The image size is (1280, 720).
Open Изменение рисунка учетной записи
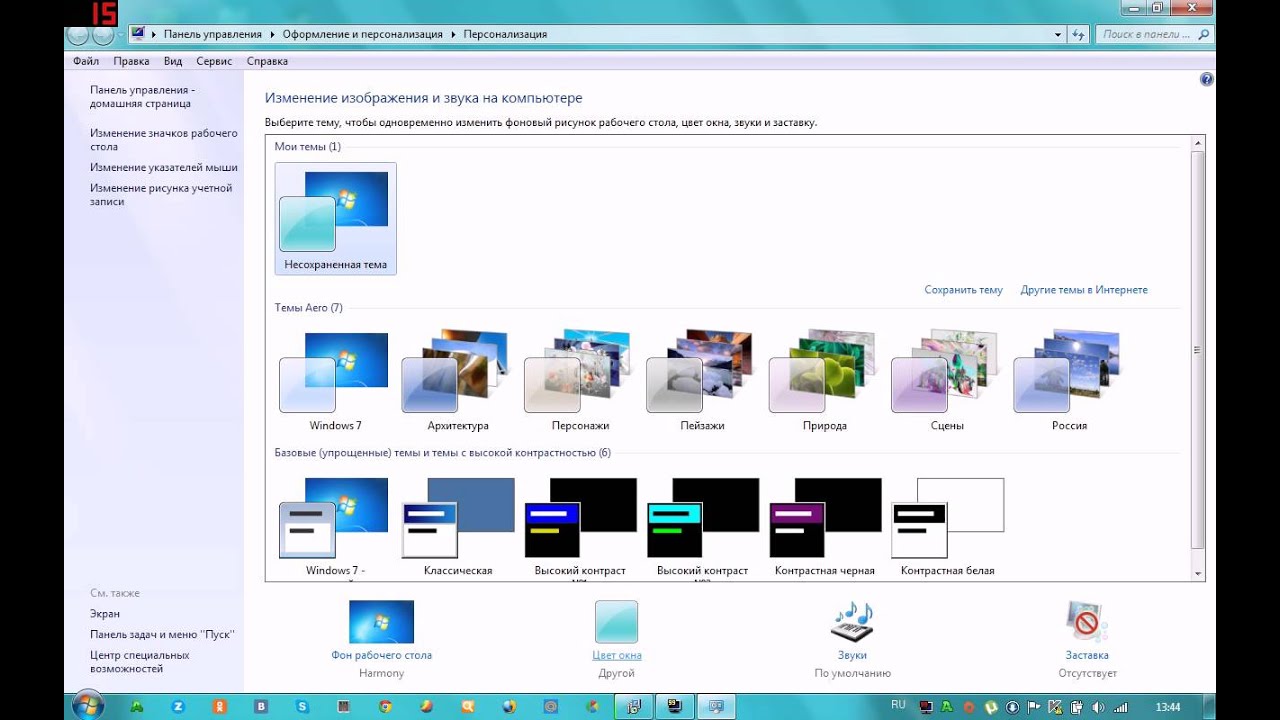(x=161, y=195)
